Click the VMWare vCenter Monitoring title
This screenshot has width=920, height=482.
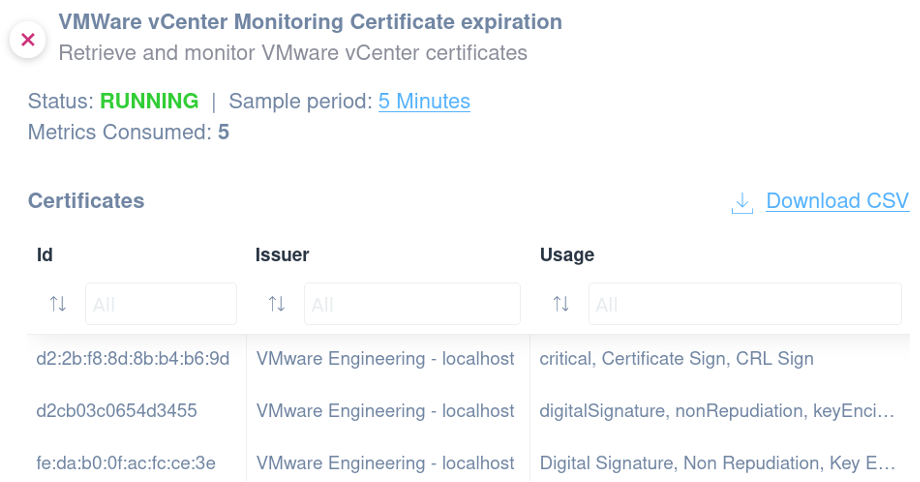(310, 22)
